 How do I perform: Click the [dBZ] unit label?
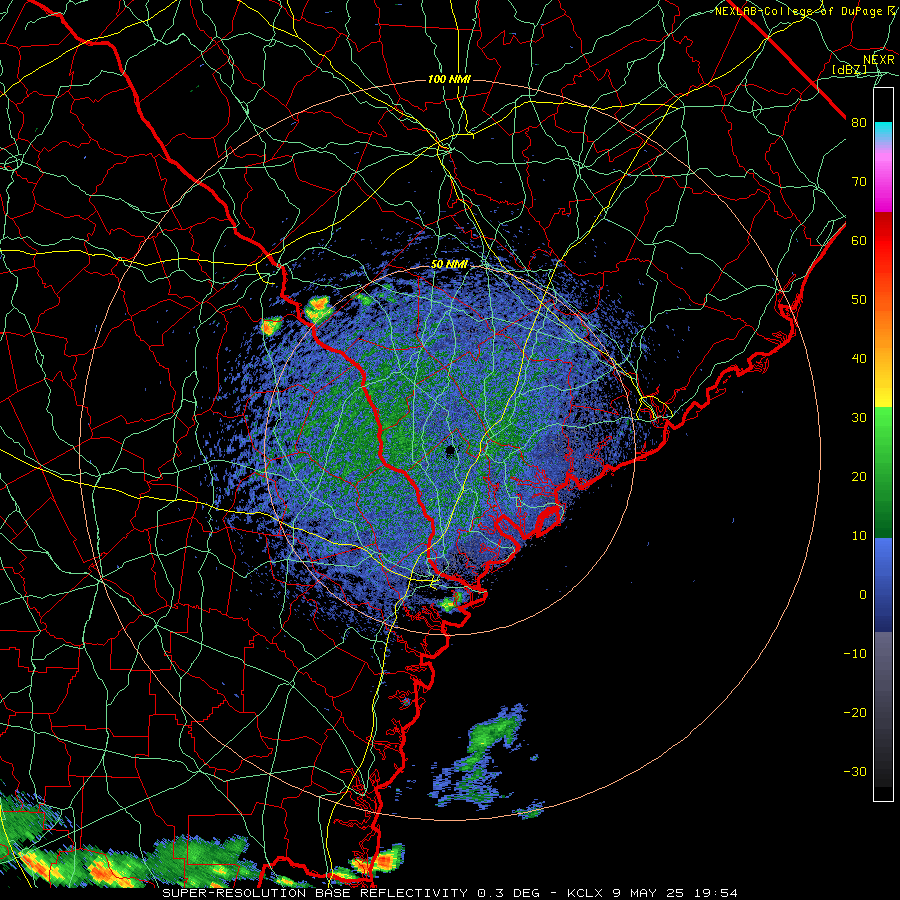click(849, 69)
